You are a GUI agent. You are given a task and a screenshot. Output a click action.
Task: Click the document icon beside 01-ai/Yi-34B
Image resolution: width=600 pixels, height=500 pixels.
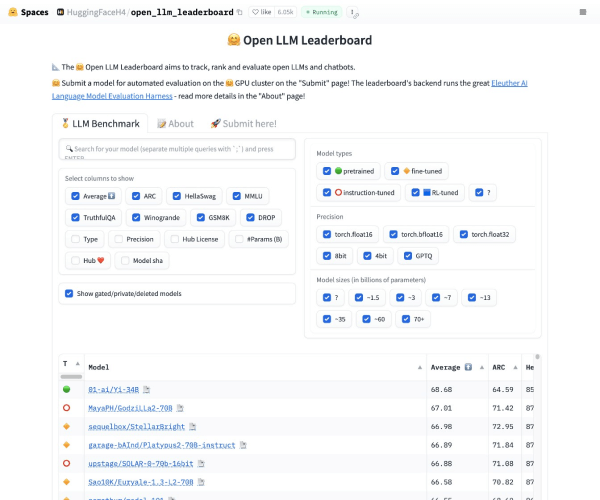[x=146, y=388]
